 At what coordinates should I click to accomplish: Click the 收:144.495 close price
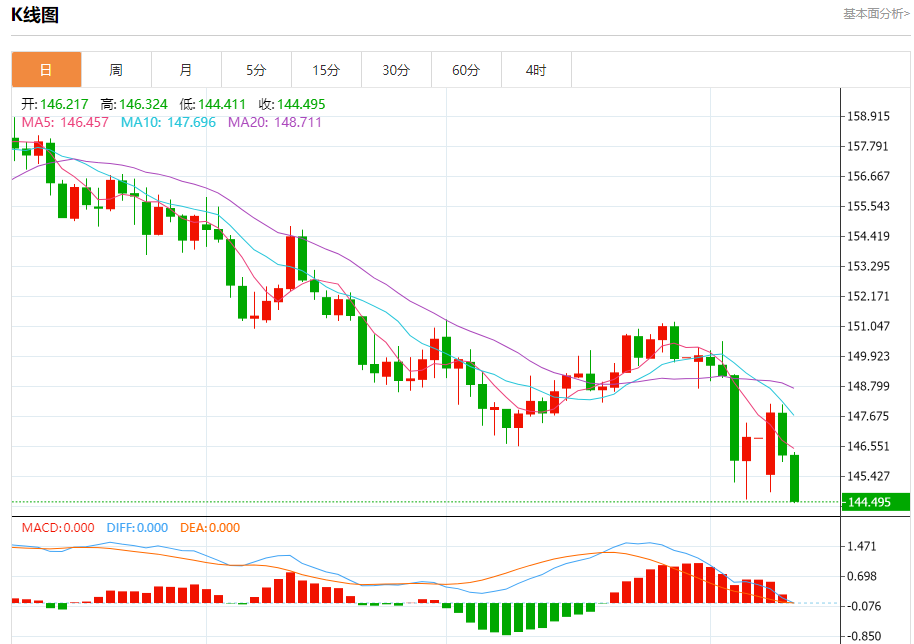click(x=292, y=104)
